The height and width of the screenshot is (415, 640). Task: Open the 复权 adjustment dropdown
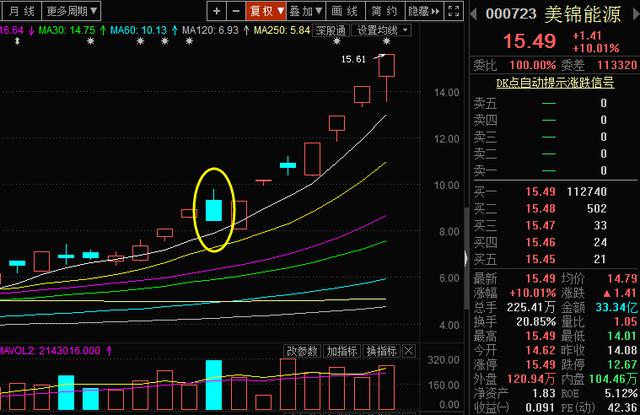pos(267,11)
